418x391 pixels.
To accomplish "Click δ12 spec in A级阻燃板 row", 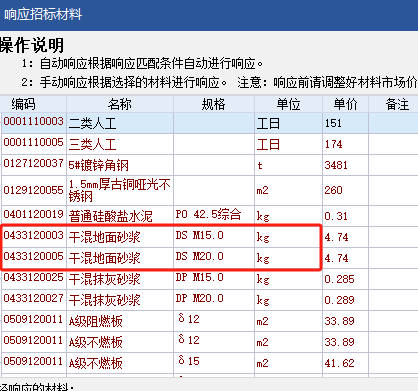I will point(214,321).
